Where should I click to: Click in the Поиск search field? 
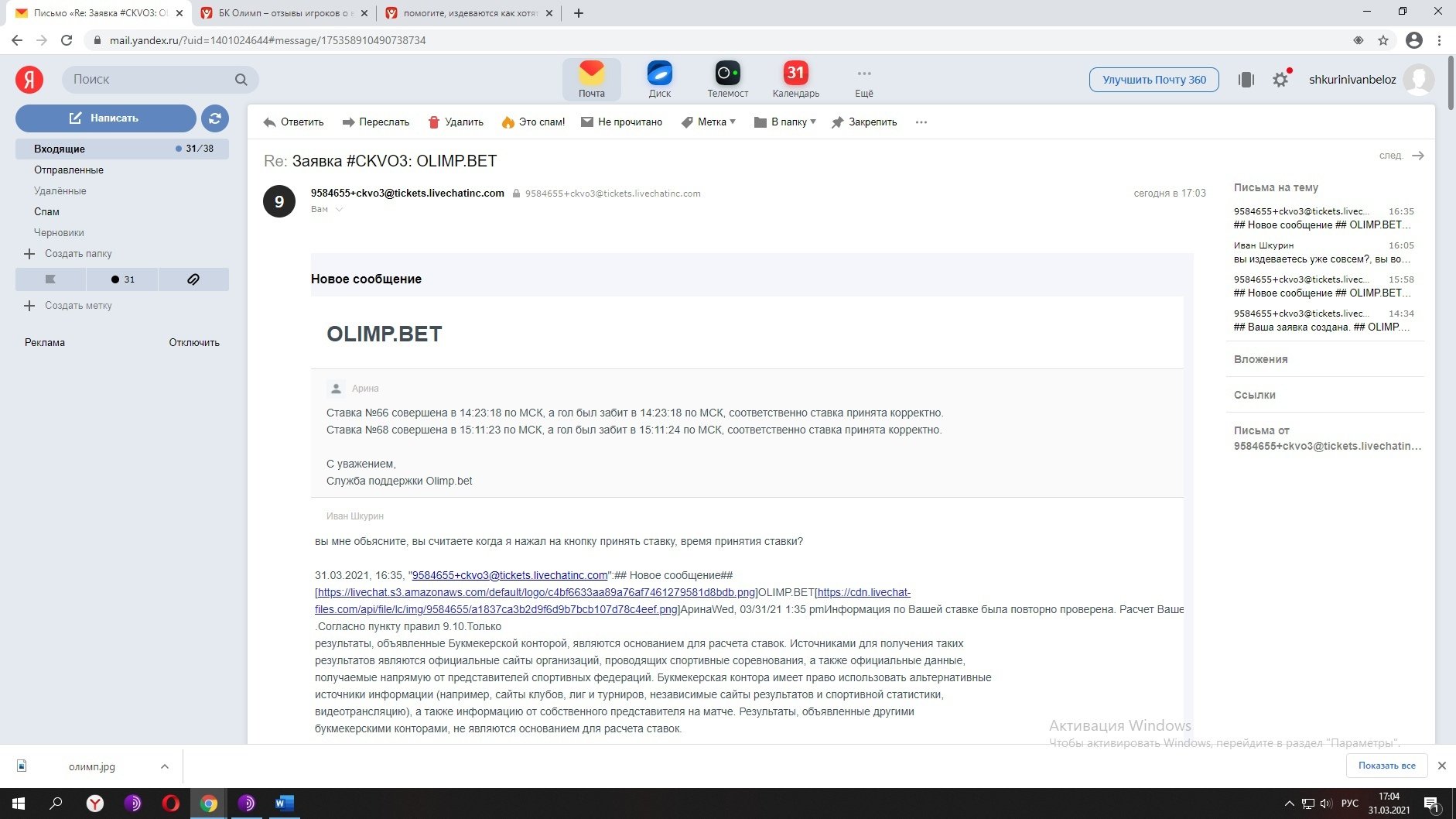pyautogui.click(x=151, y=80)
